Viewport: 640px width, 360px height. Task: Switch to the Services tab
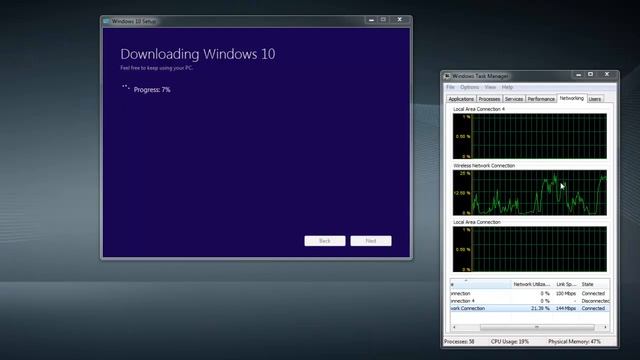(x=513, y=99)
